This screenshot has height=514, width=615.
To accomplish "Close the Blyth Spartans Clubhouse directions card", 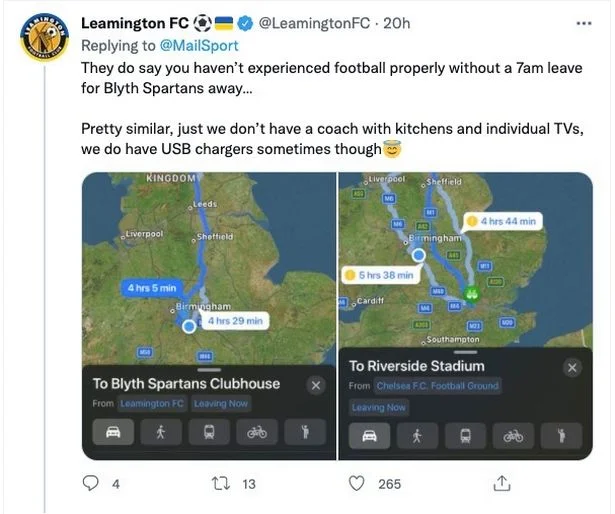I will coord(315,385).
